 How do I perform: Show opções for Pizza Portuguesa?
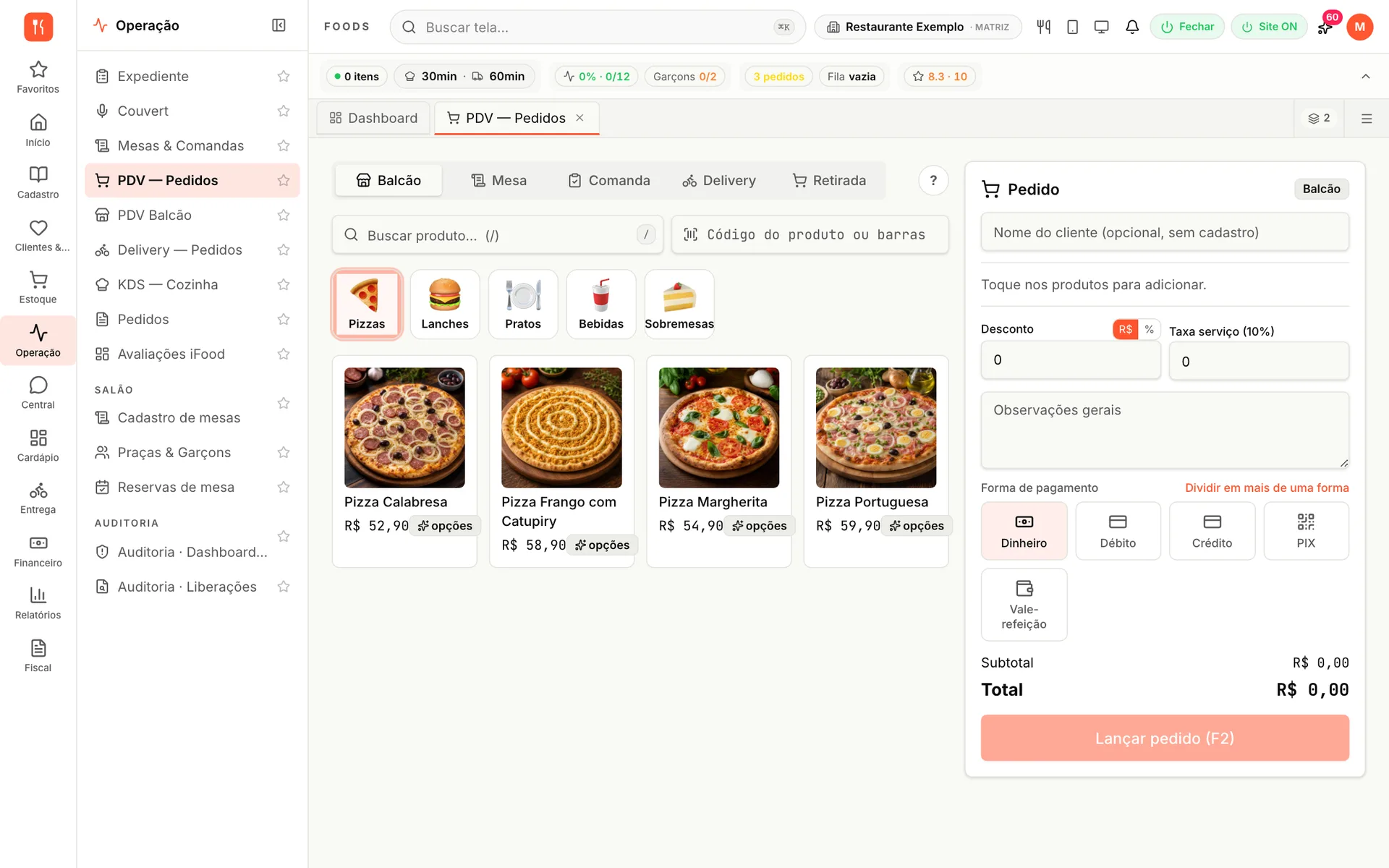tap(917, 526)
